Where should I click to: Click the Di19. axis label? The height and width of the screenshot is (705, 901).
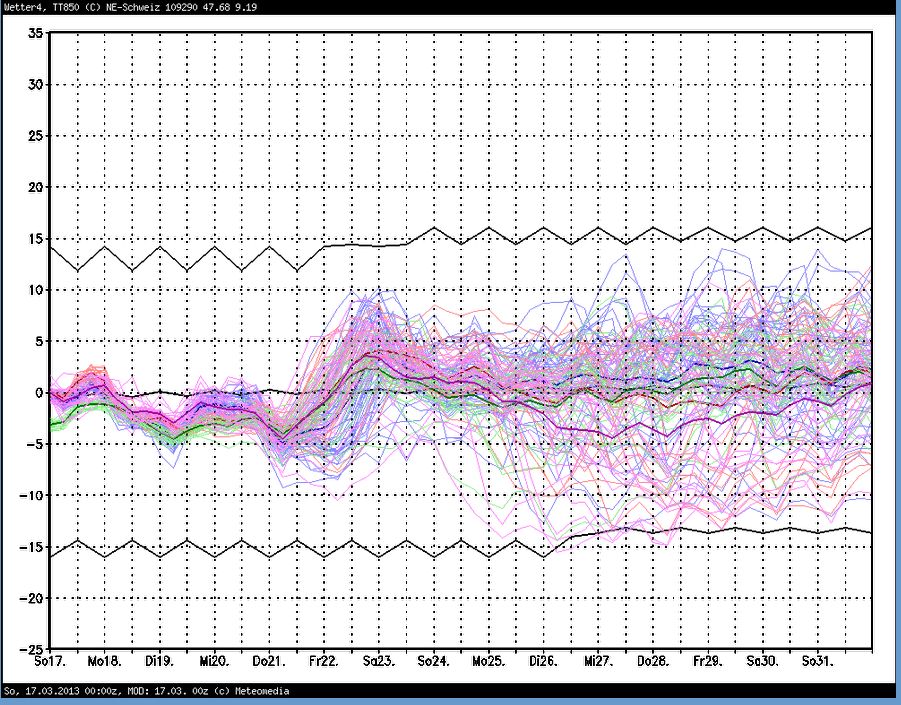click(159, 662)
